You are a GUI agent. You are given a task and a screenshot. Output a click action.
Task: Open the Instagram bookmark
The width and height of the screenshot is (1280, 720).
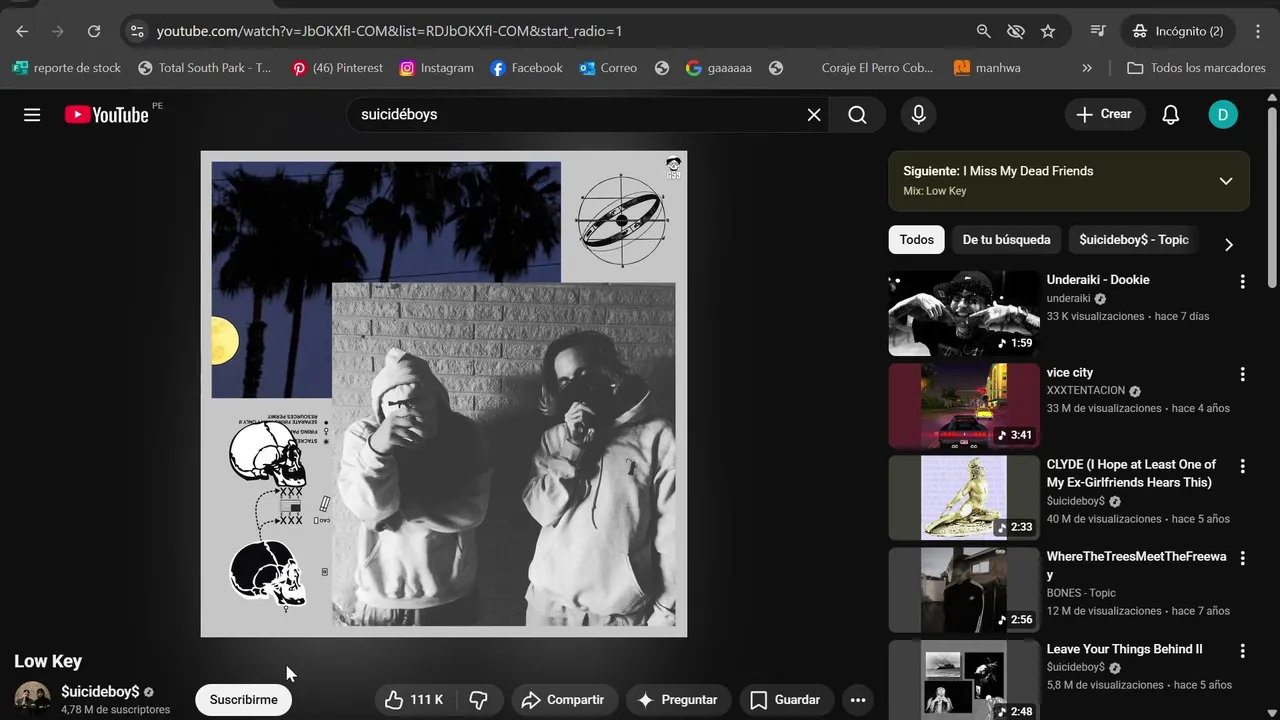(x=437, y=68)
